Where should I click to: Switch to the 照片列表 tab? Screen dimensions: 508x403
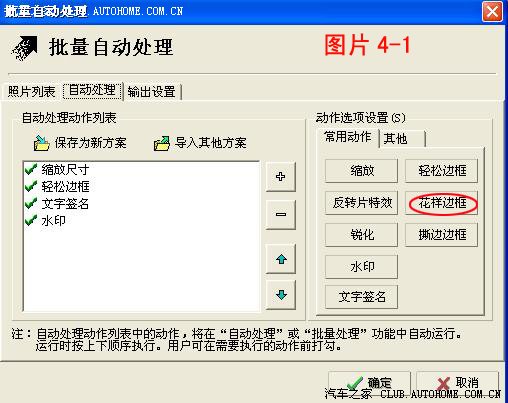tap(32, 92)
